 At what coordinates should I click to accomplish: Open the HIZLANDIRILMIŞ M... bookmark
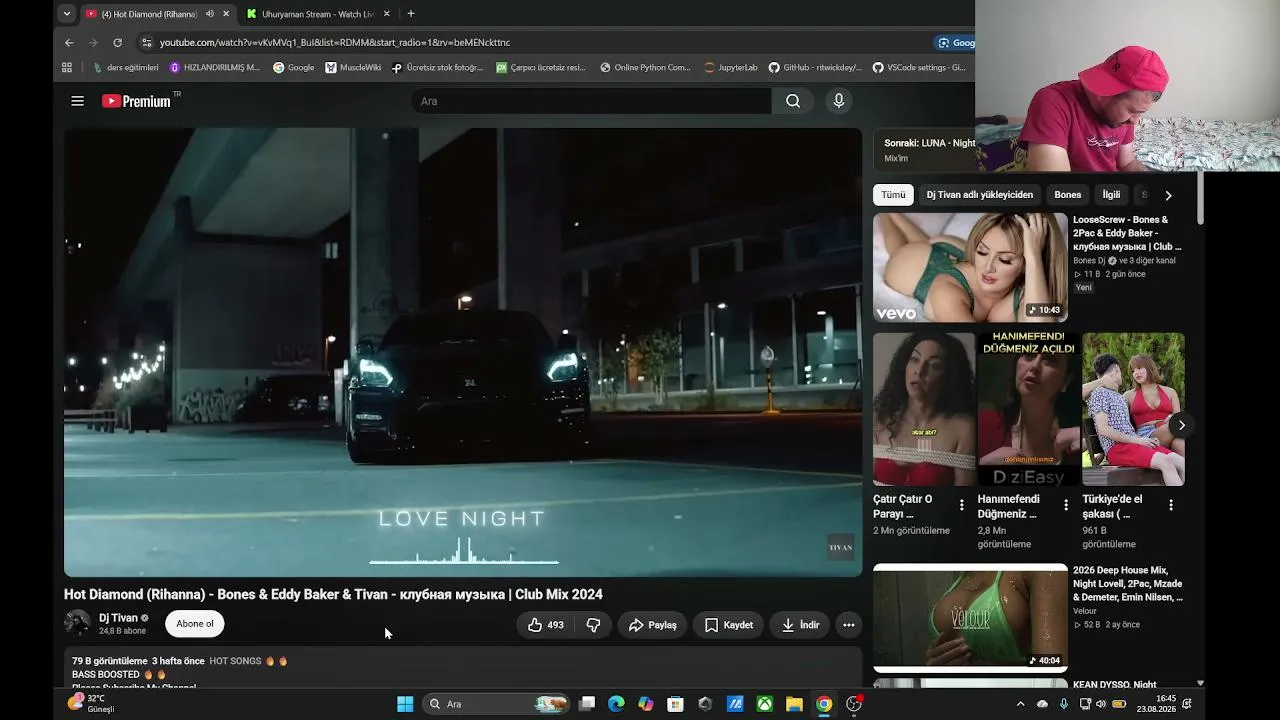click(x=215, y=68)
